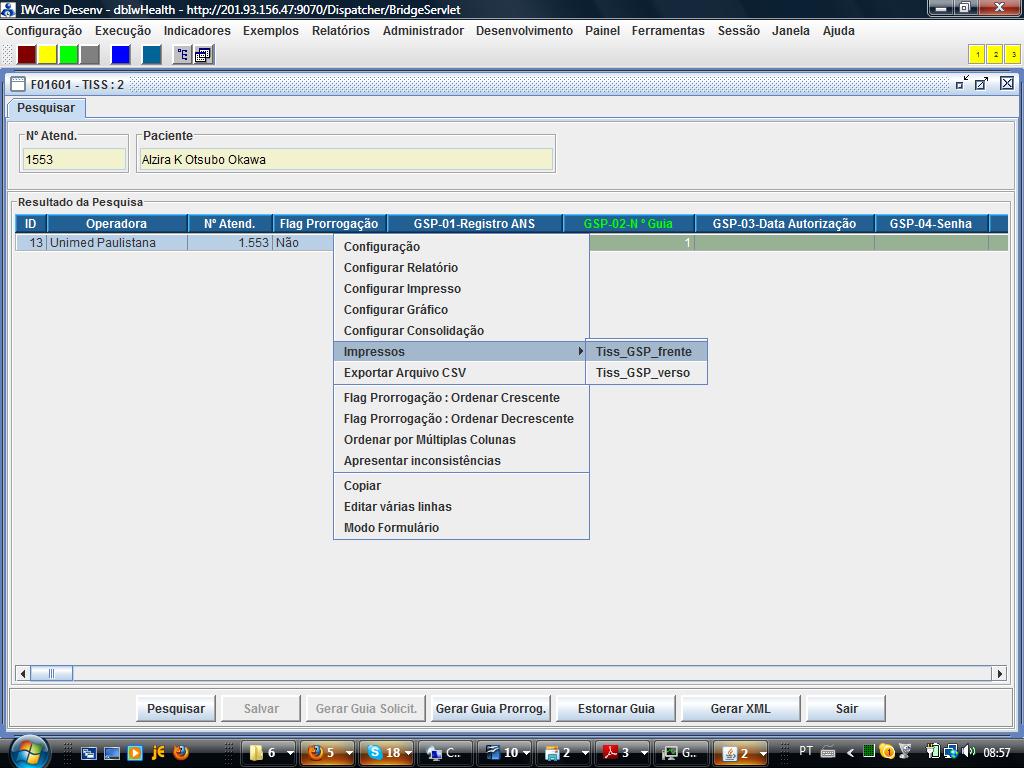Screen dimensions: 1024x768
Task: Open the Ferramentas menu
Action: coord(667,31)
